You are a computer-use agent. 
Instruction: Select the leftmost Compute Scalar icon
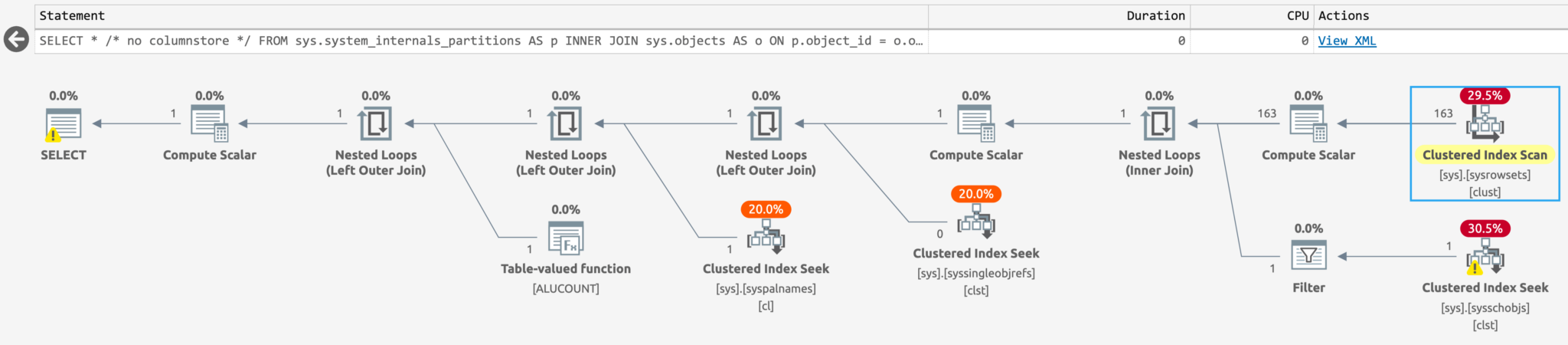click(x=209, y=123)
